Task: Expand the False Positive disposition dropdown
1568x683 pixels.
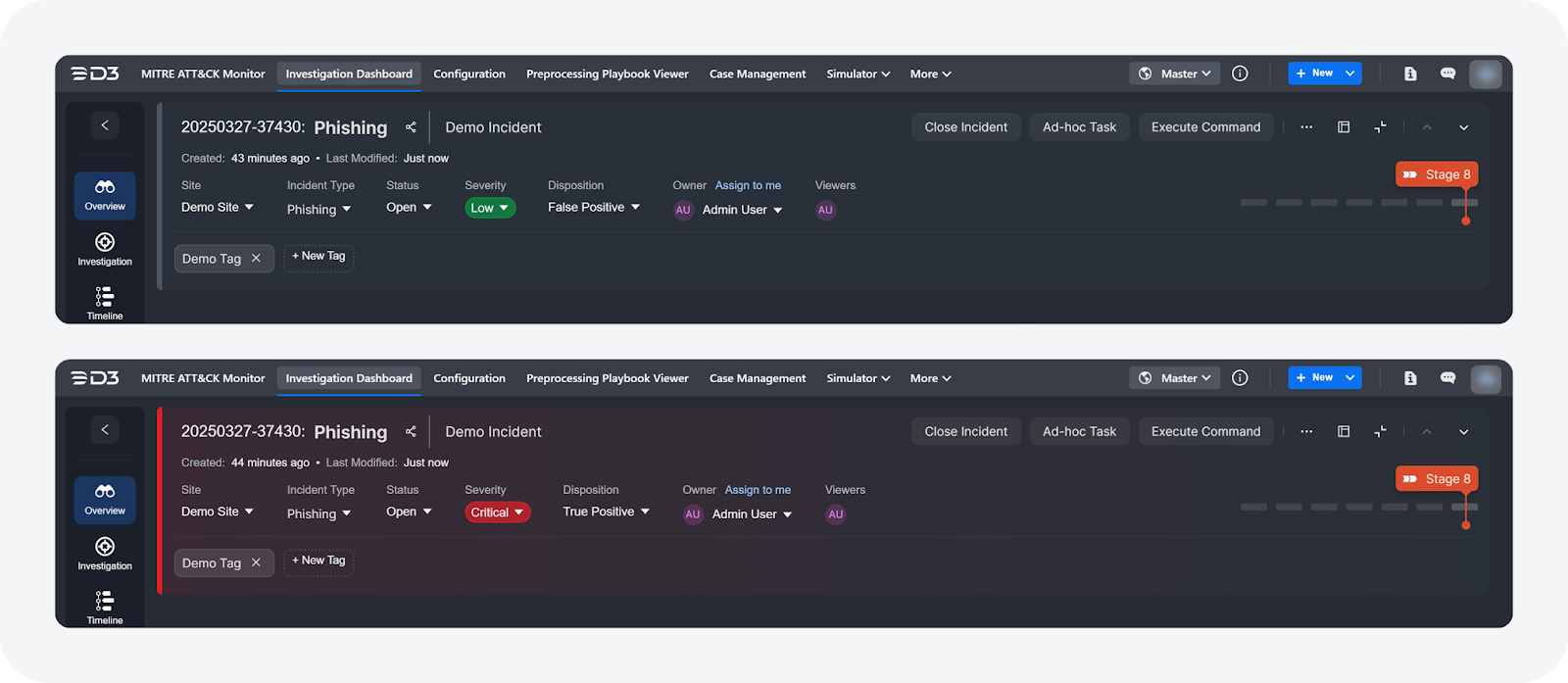Action: 594,208
